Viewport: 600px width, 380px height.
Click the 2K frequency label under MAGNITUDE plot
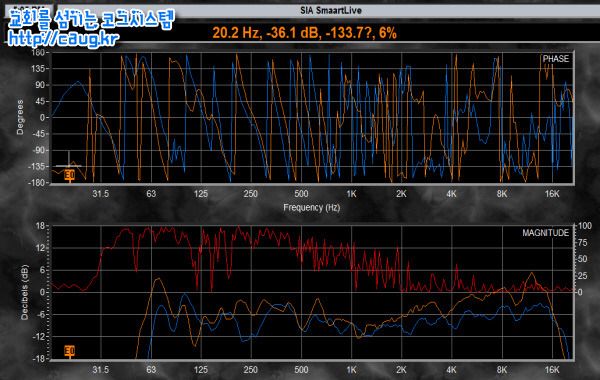401,370
